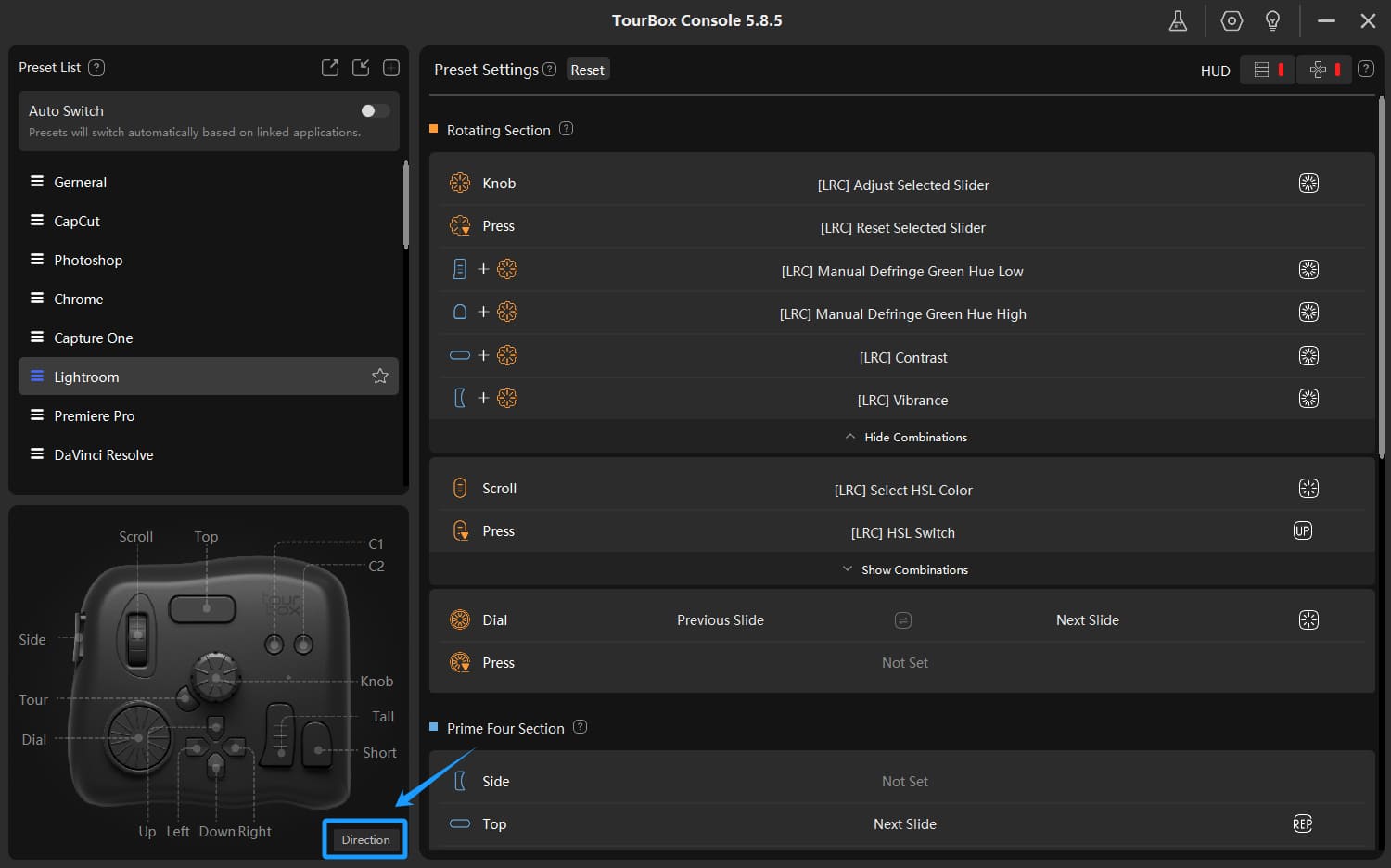Viewport: 1391px width, 868px height.
Task: Edit the [LRC] Adjust Selected Slider assignment
Action: point(903,185)
